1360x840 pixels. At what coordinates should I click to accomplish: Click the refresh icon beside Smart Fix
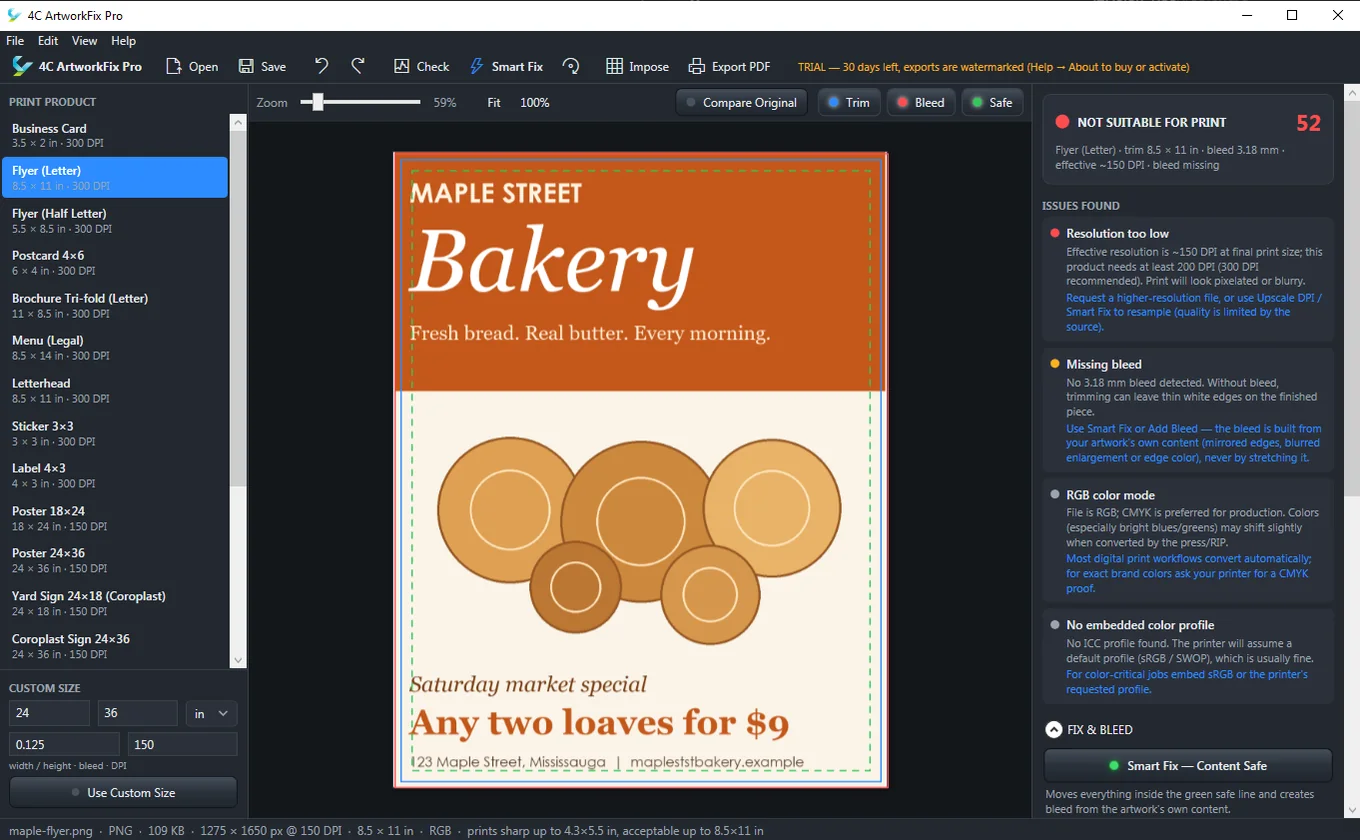tap(571, 67)
